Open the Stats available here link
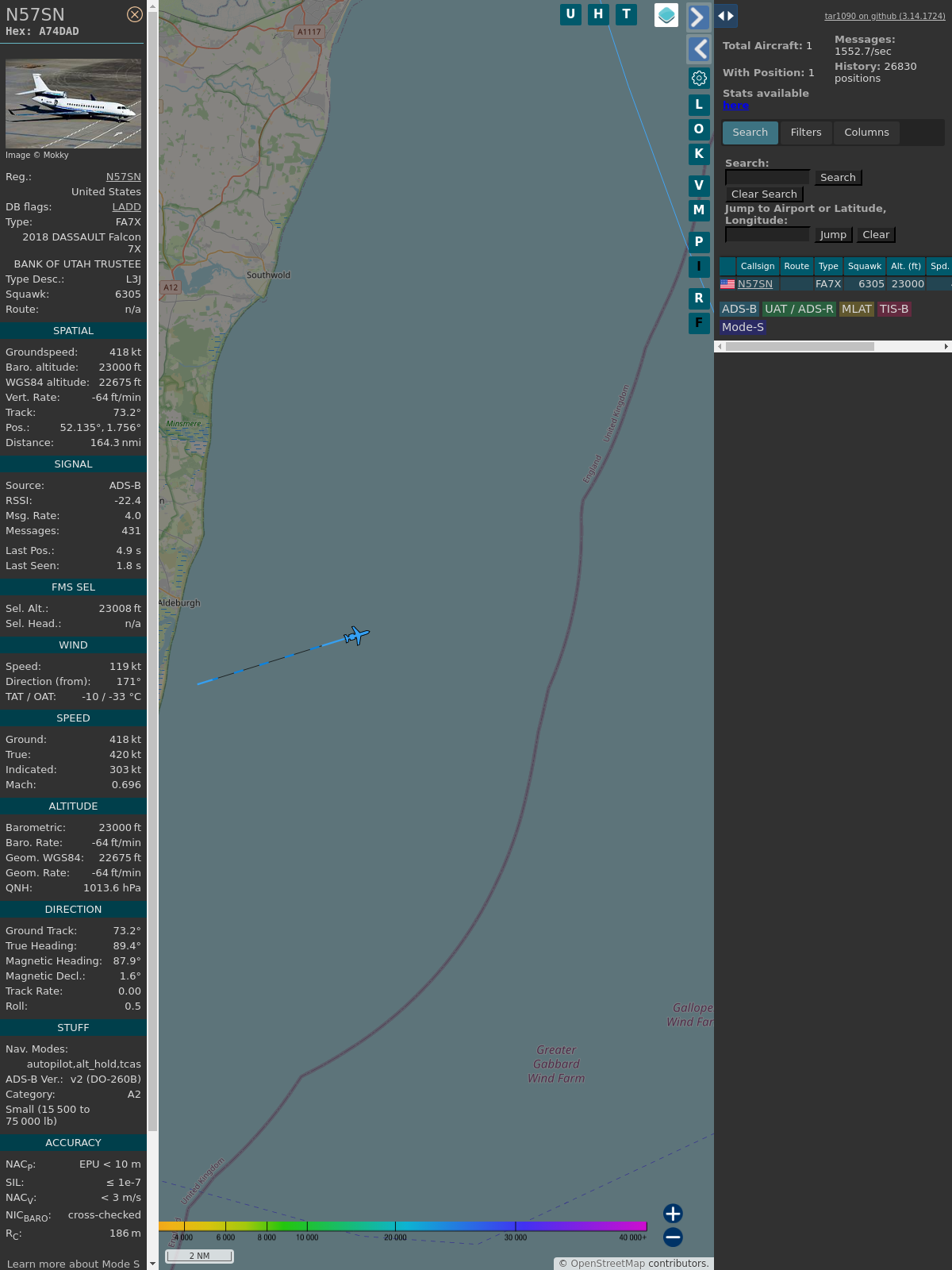The image size is (952, 1270). (735, 106)
